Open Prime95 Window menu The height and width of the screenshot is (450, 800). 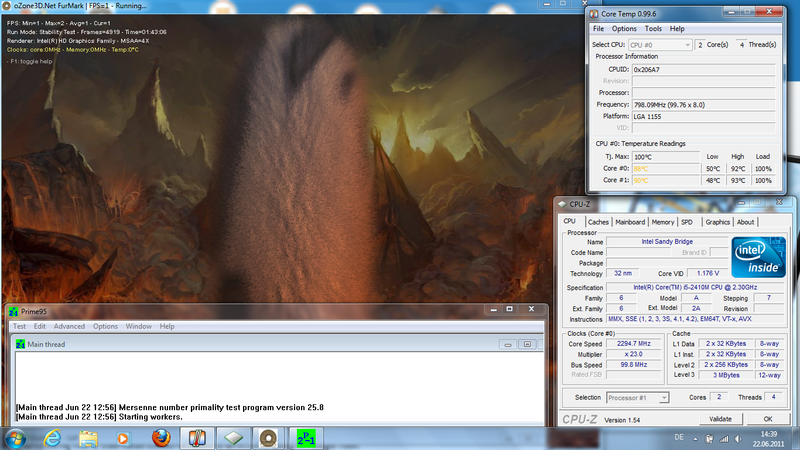click(138, 326)
